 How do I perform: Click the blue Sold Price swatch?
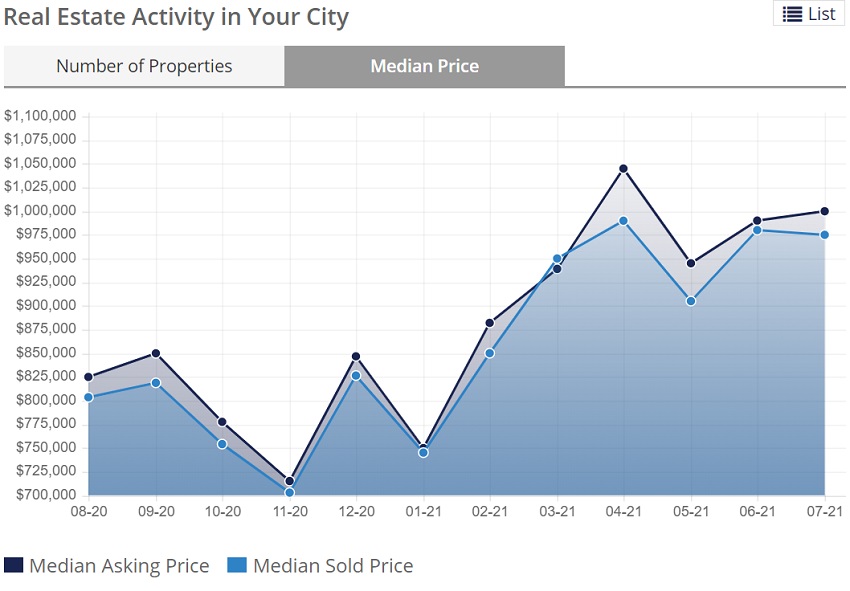pyautogui.click(x=237, y=566)
